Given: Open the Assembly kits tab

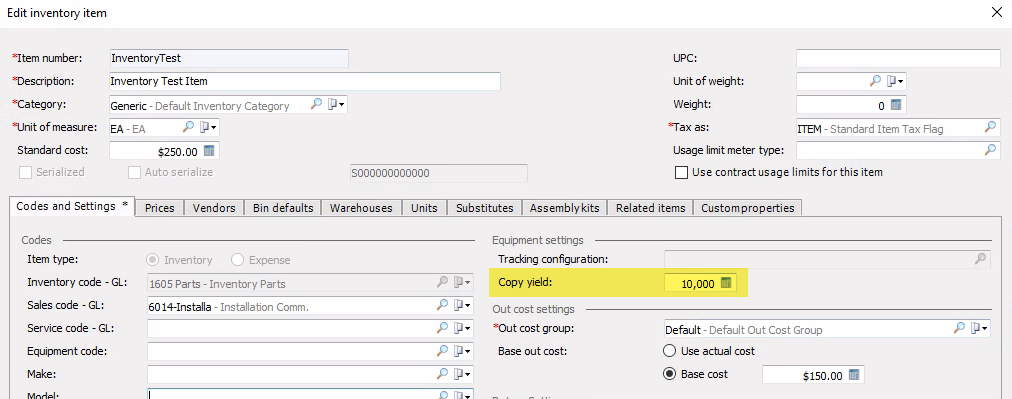Looking at the screenshot, I should pos(565,208).
